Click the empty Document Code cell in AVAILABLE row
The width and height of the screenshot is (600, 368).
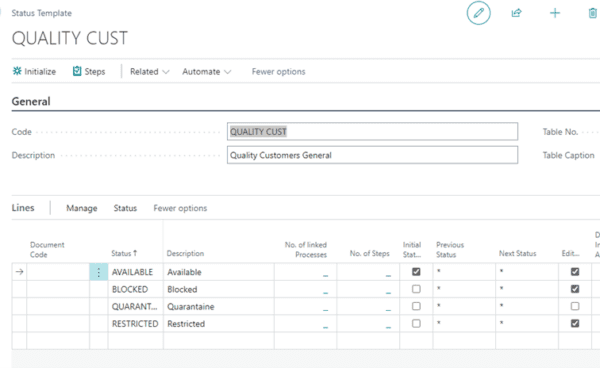58,272
